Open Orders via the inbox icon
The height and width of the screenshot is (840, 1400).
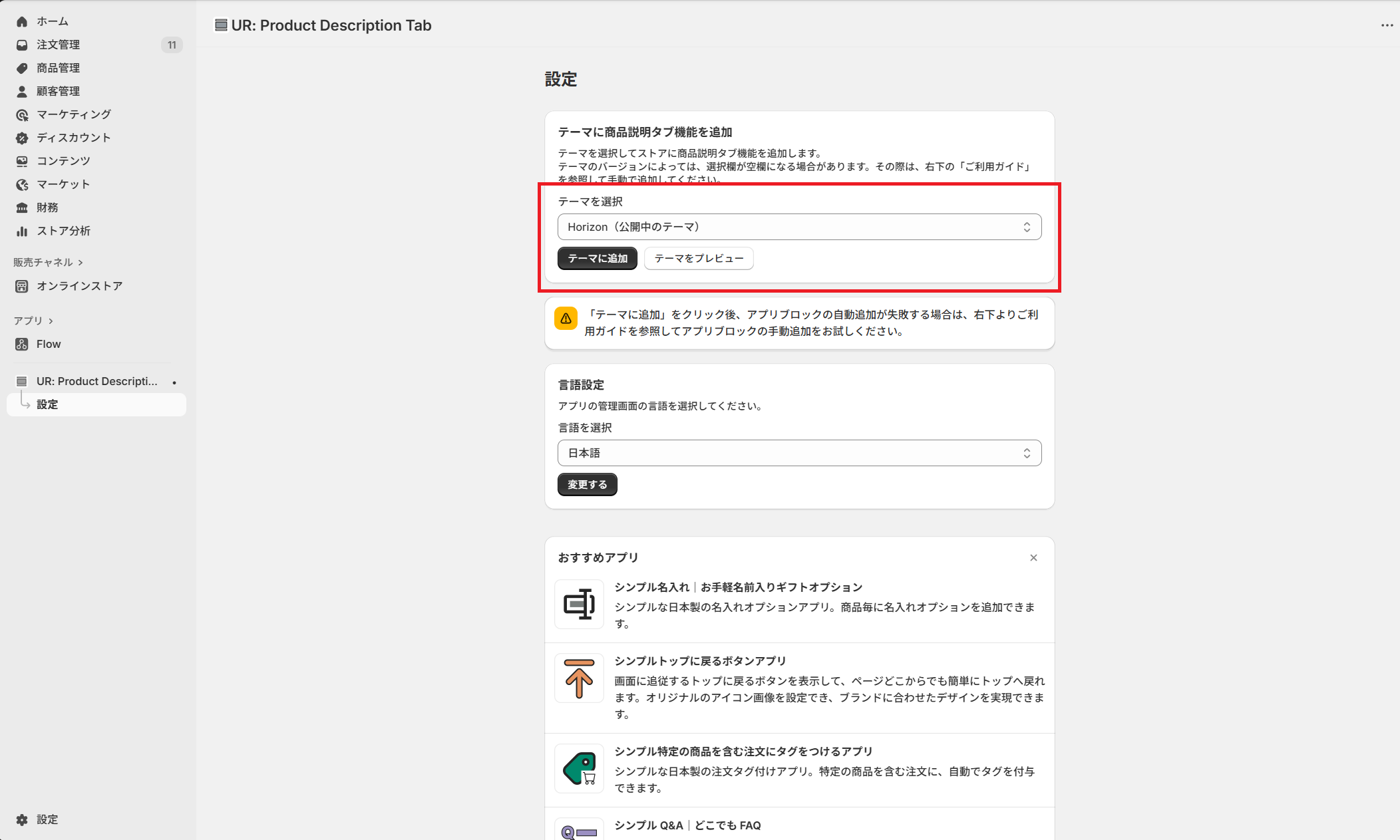[x=22, y=45]
